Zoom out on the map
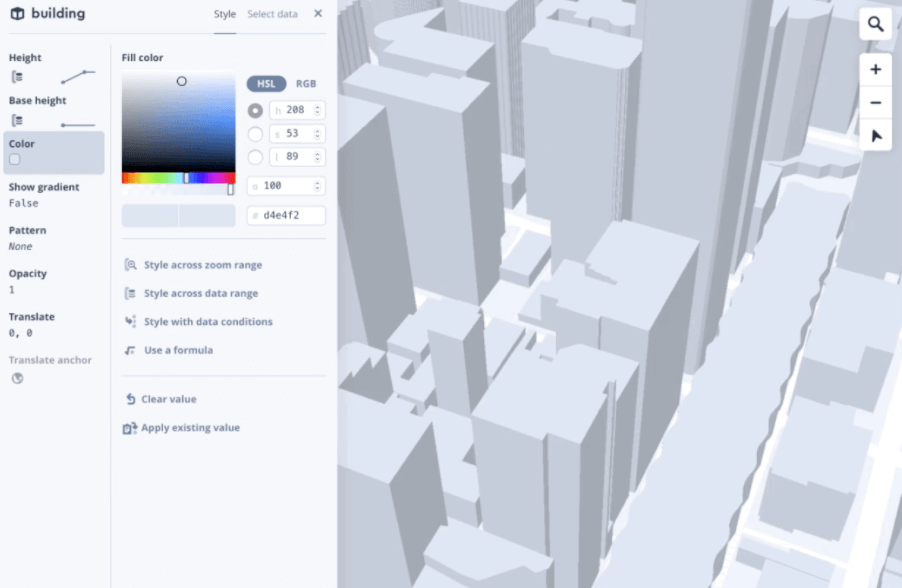 pos(875,102)
